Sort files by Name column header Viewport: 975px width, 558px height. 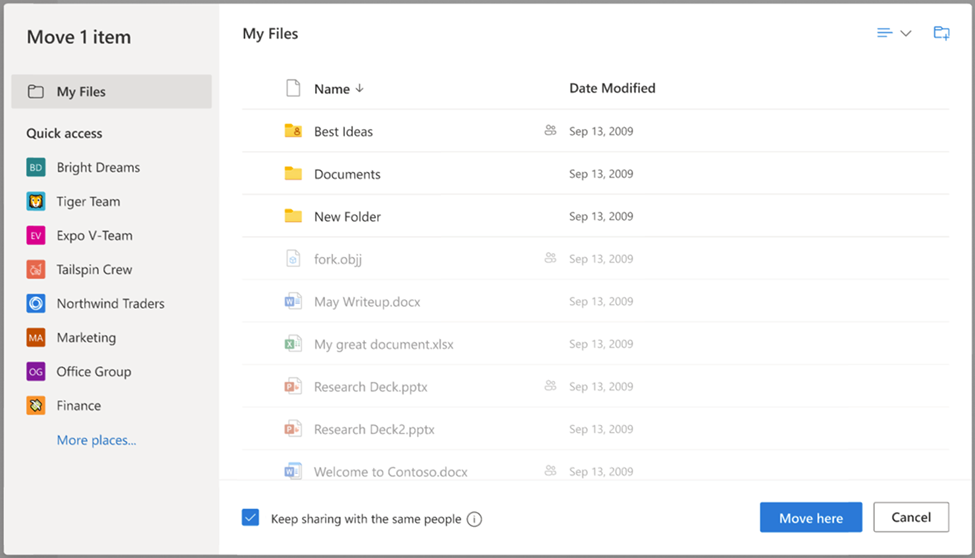pos(332,89)
